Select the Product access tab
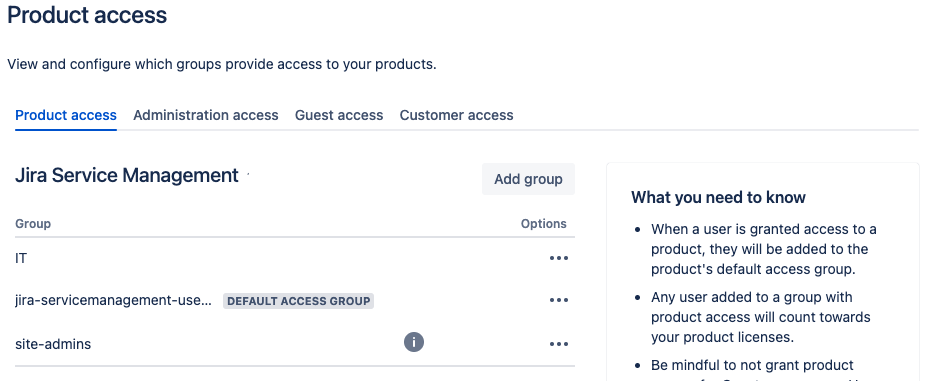 click(66, 115)
